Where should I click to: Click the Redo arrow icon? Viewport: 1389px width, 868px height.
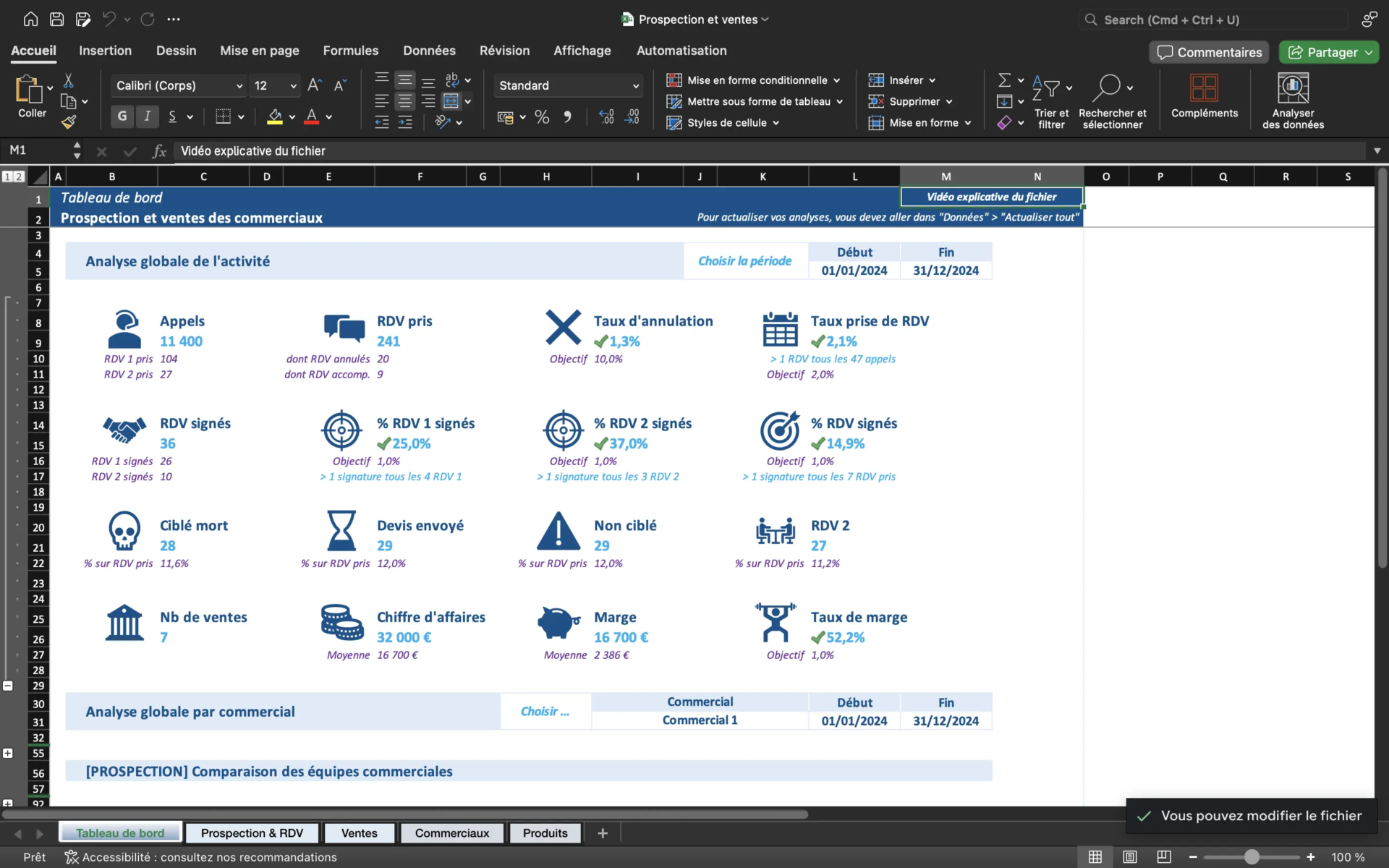[148, 20]
